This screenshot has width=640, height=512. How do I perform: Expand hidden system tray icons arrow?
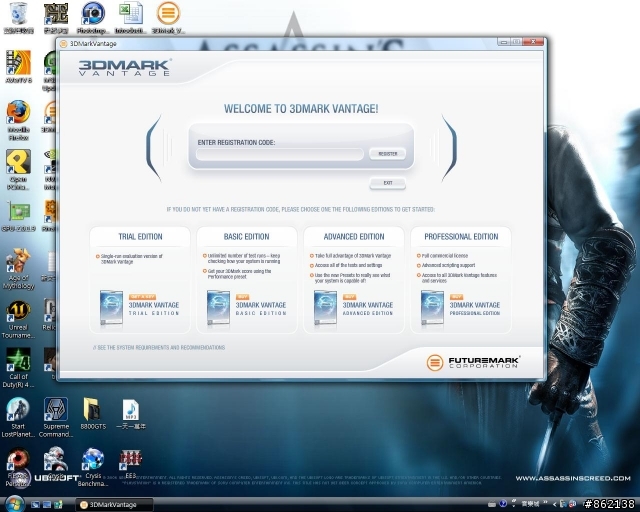[x=554, y=504]
